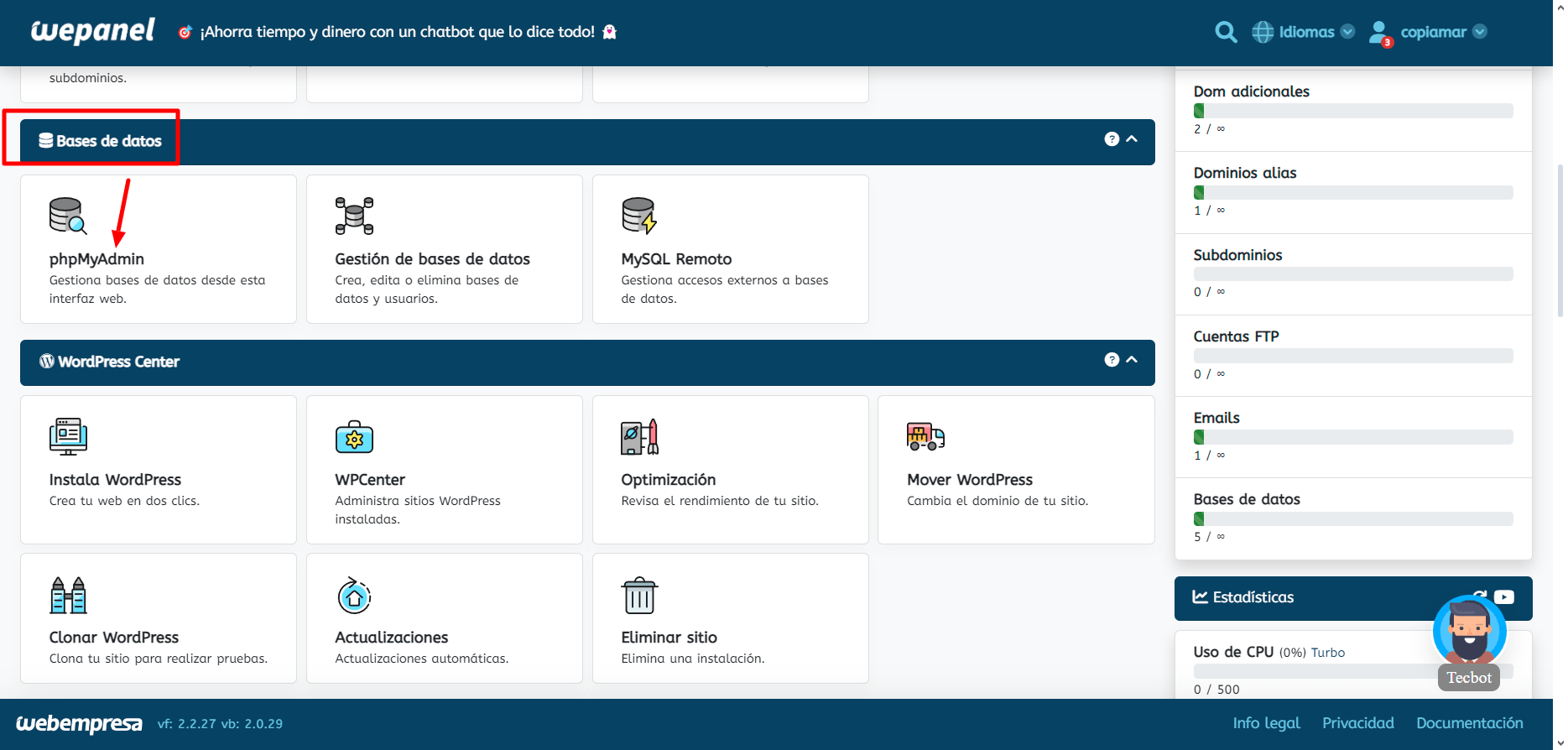
Task: Open help for Bases de datos section
Action: click(1112, 139)
